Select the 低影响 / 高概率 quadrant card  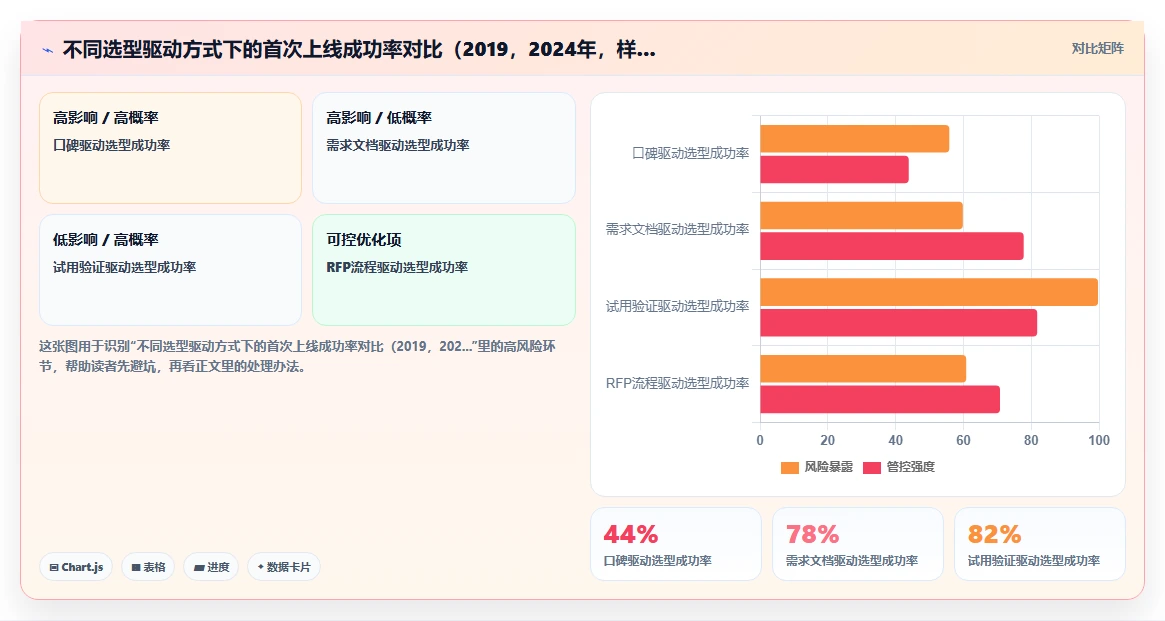[x=170, y=270]
